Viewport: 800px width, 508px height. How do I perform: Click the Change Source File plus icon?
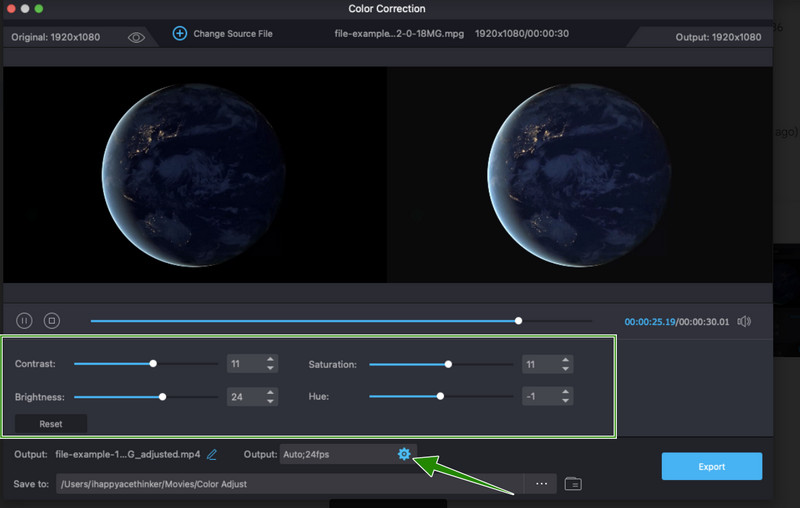coord(180,33)
